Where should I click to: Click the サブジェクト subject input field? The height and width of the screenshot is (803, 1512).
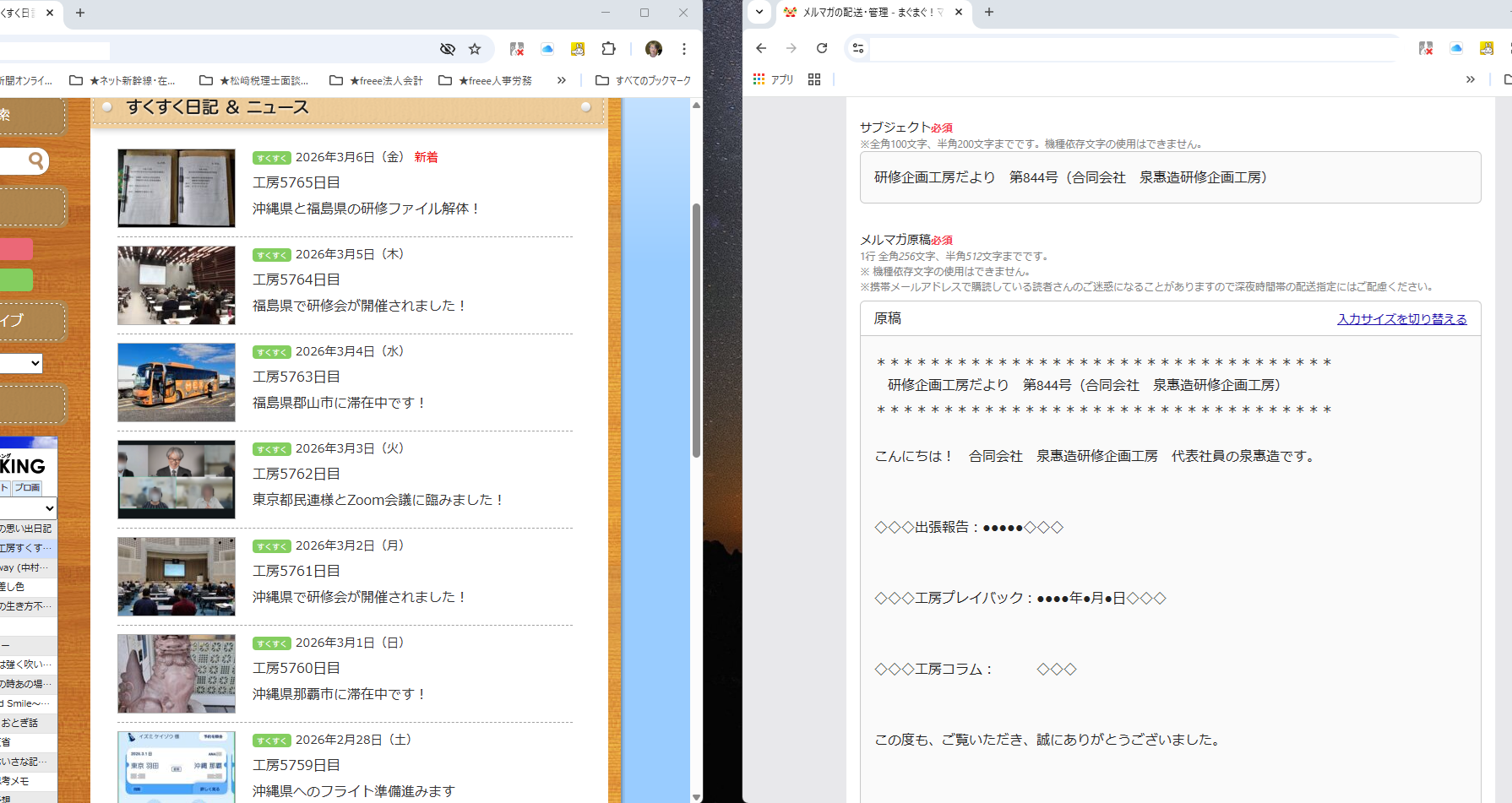point(1170,177)
